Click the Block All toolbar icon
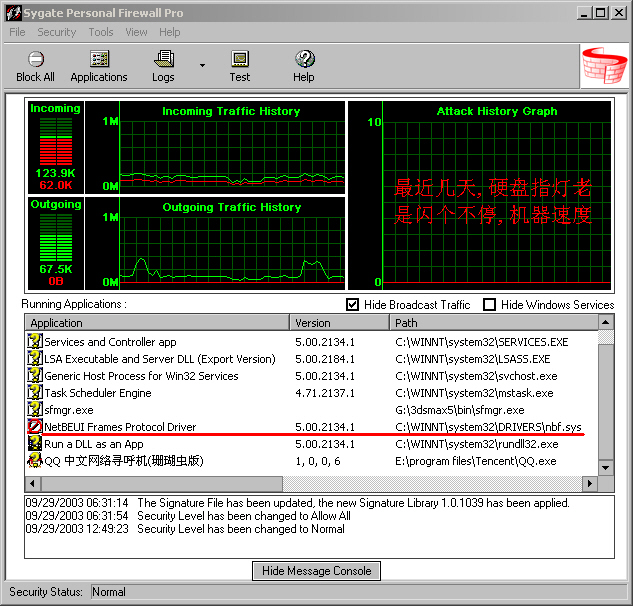 click(36, 59)
